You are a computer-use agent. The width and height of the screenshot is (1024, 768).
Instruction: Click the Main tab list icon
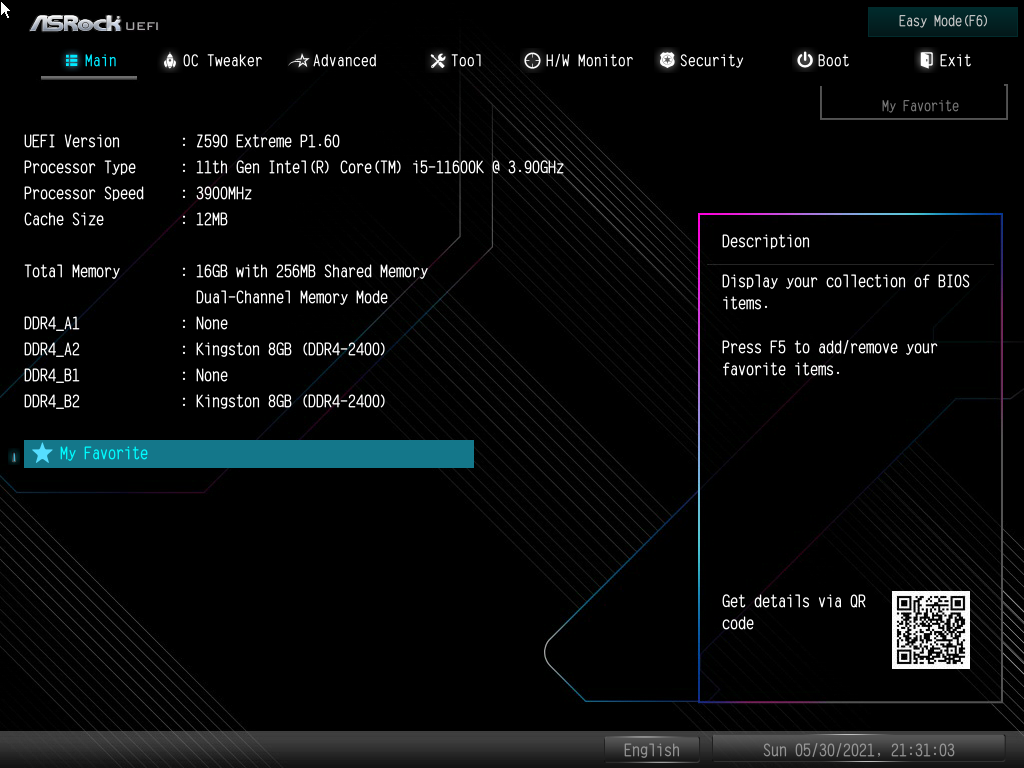tap(71, 61)
